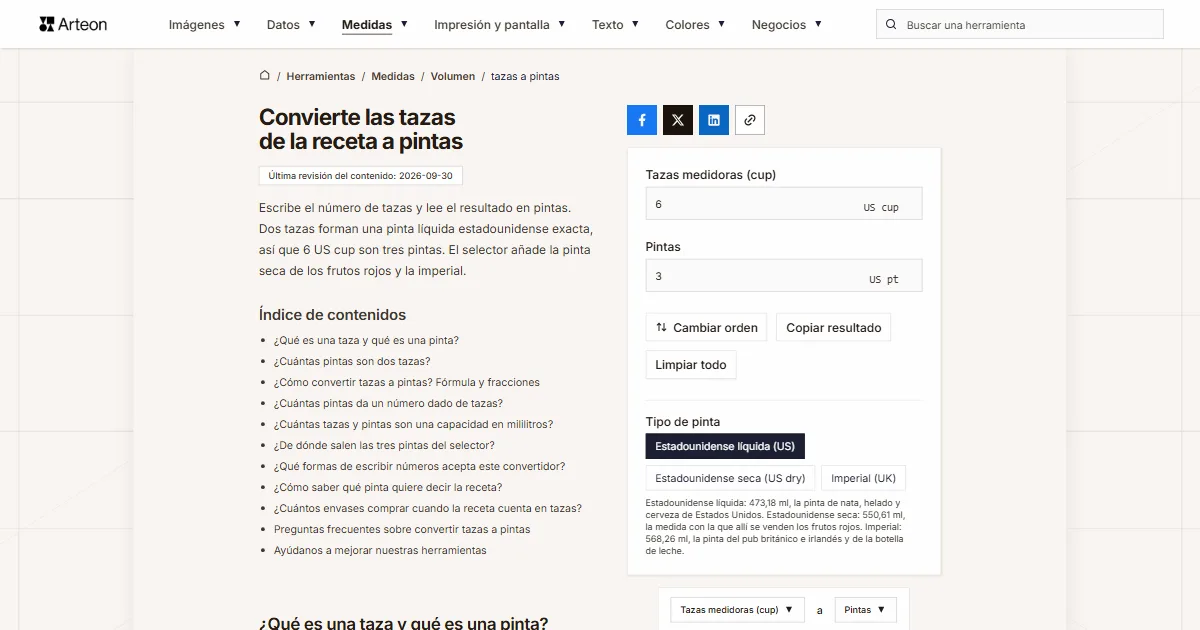Expand the Negocios menu
This screenshot has height=630, width=1200.
pos(787,25)
